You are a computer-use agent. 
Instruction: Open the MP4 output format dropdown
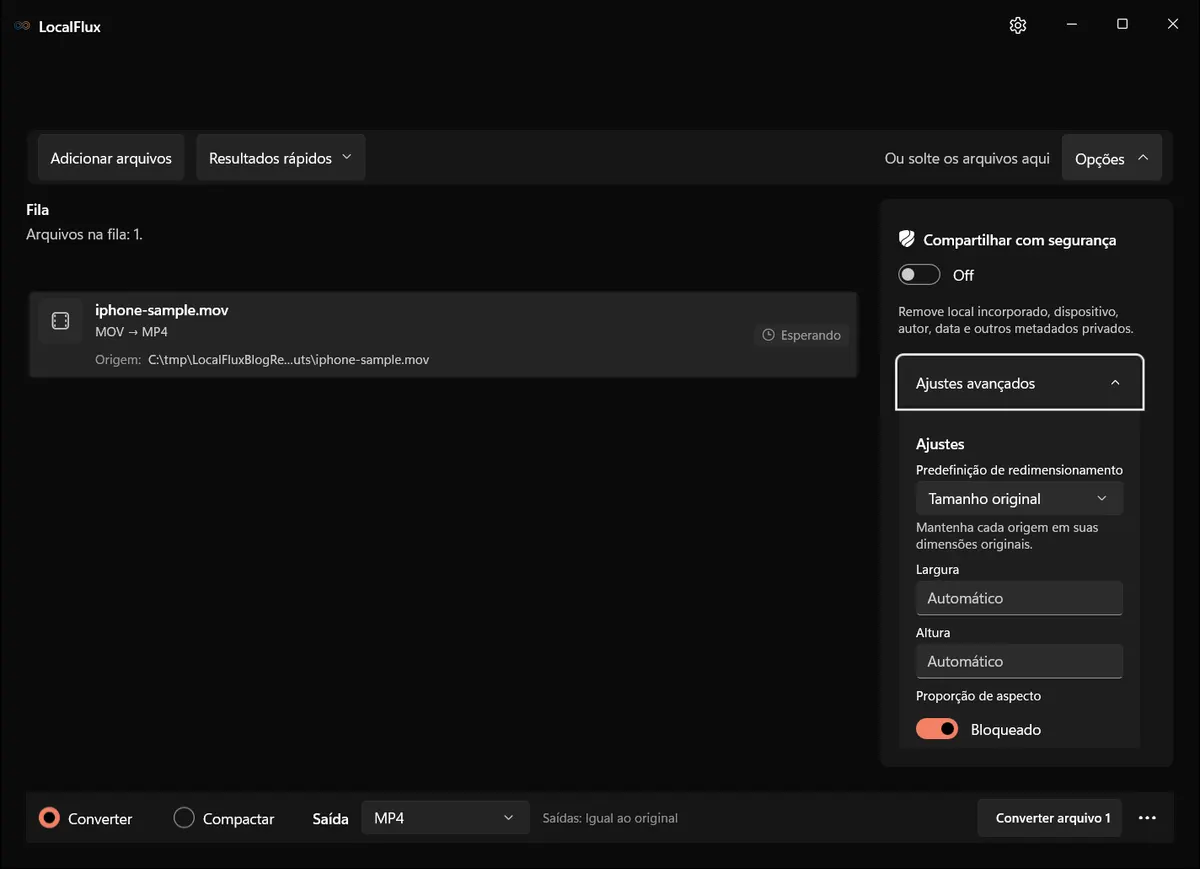click(x=445, y=818)
